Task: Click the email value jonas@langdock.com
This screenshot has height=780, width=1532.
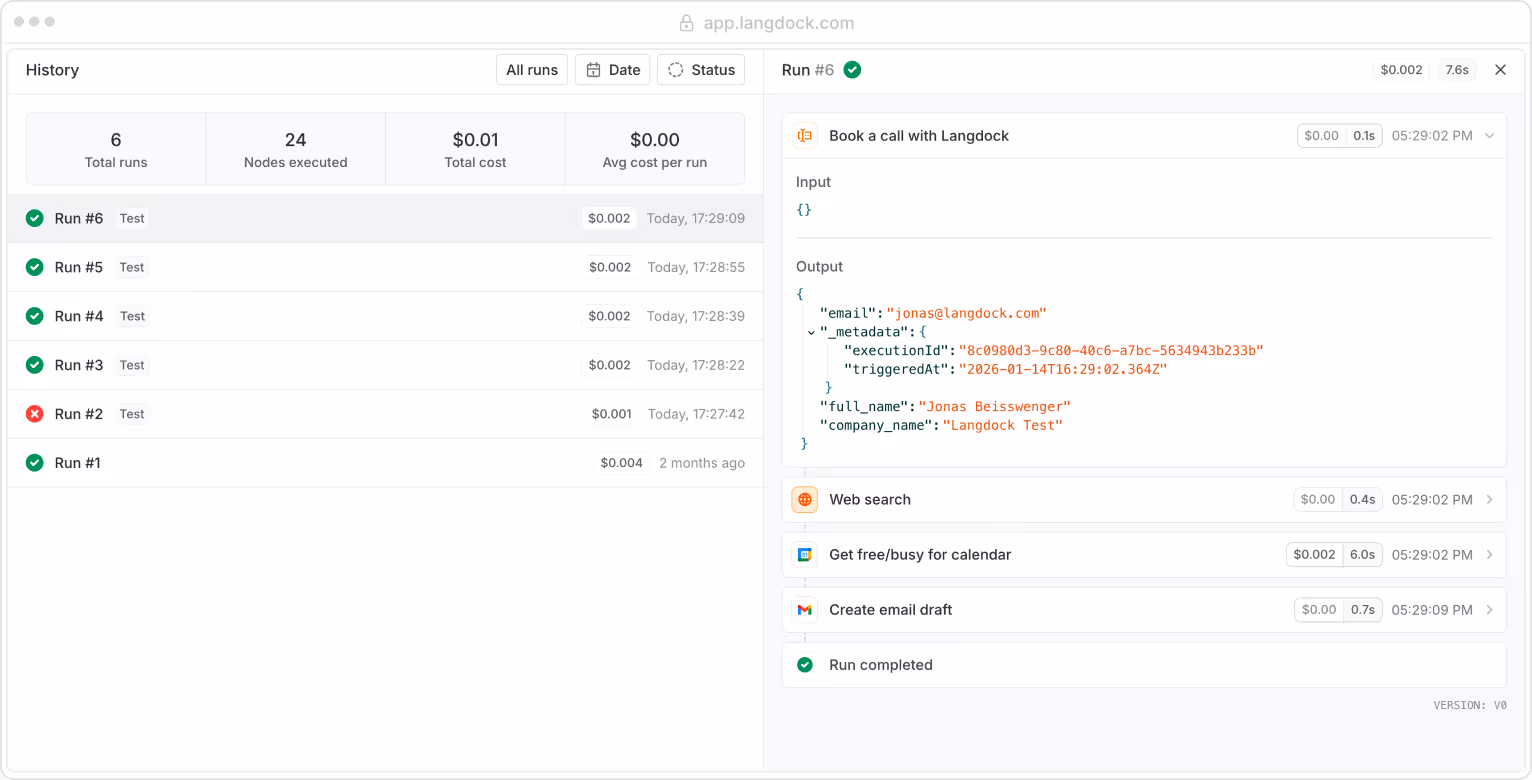Action: coord(966,314)
